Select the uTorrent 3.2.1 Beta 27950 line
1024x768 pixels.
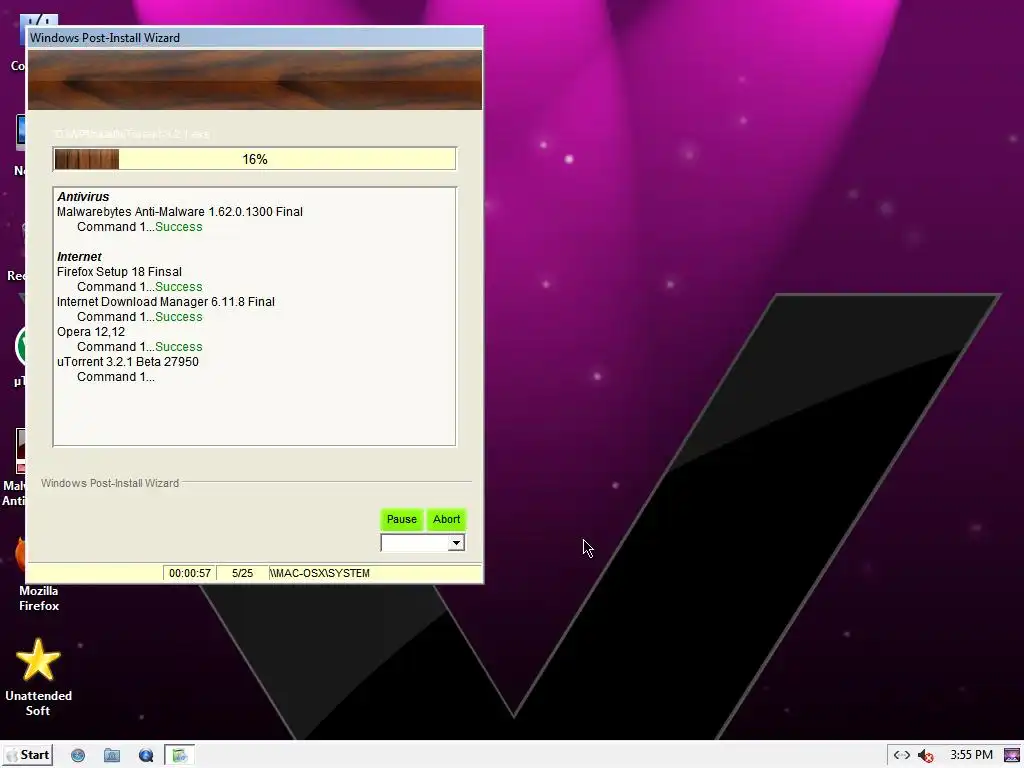pos(128,362)
